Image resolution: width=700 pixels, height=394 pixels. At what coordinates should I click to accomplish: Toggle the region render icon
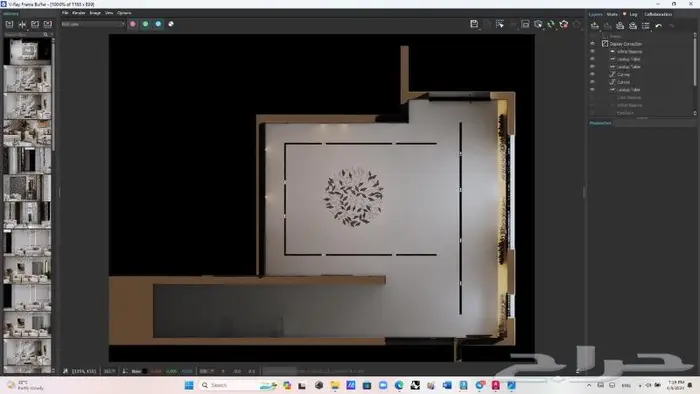525,24
